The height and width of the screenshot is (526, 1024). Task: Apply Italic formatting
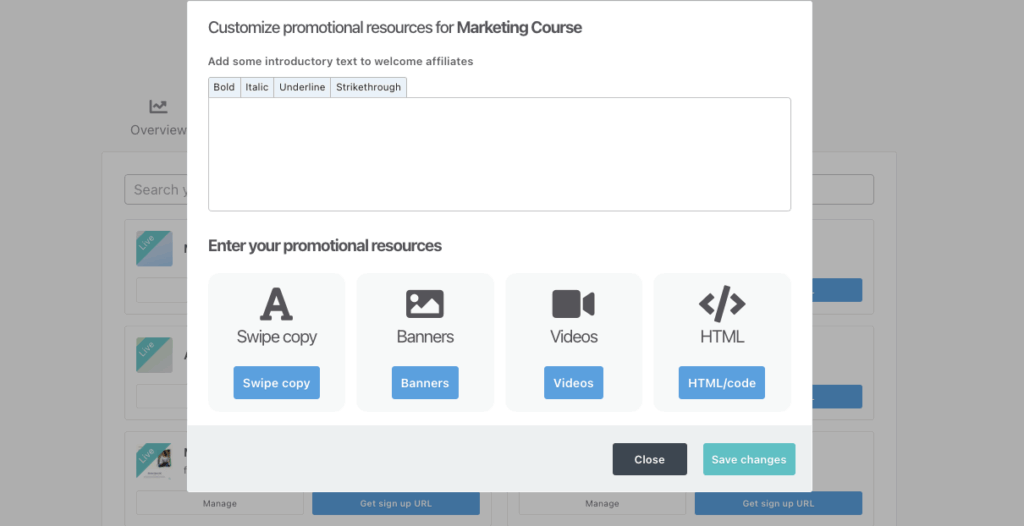[x=257, y=87]
